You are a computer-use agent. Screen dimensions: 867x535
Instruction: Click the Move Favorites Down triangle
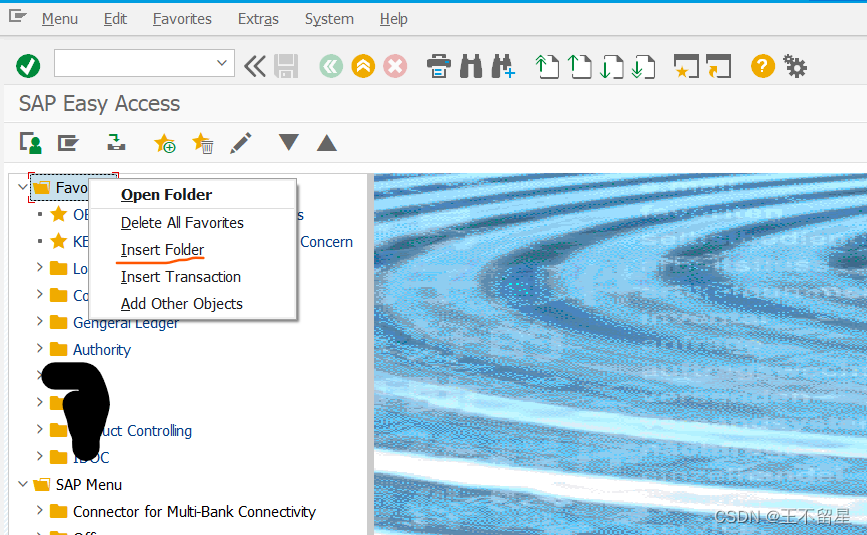pyautogui.click(x=289, y=143)
